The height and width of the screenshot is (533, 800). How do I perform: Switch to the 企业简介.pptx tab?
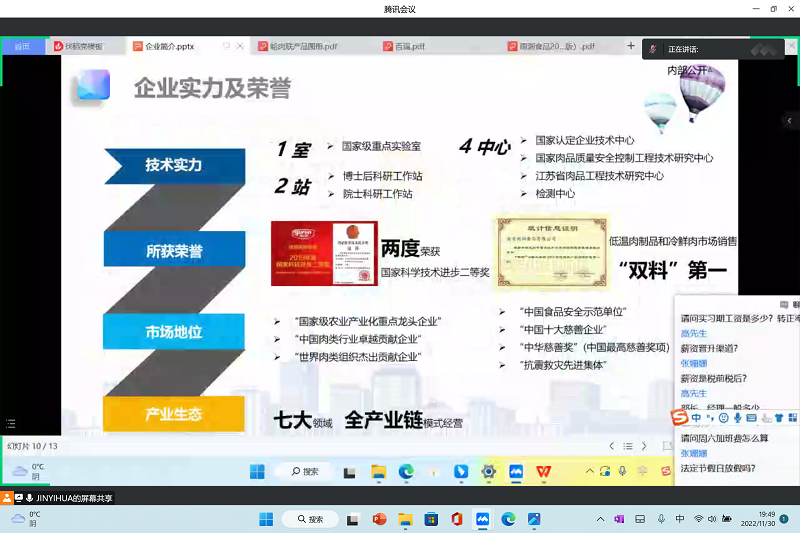pyautogui.click(x=170, y=46)
